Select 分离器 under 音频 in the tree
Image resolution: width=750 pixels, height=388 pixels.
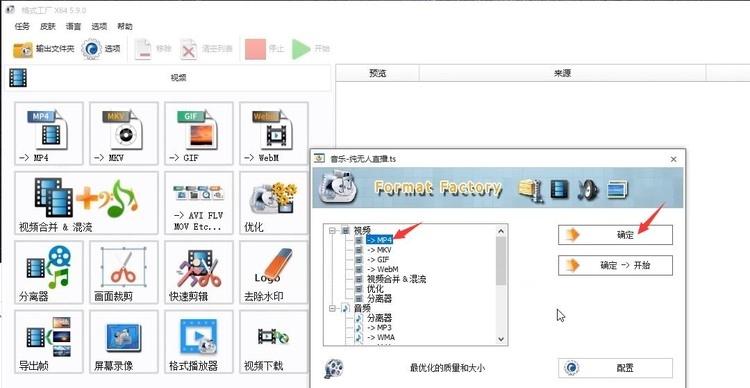[379, 318]
